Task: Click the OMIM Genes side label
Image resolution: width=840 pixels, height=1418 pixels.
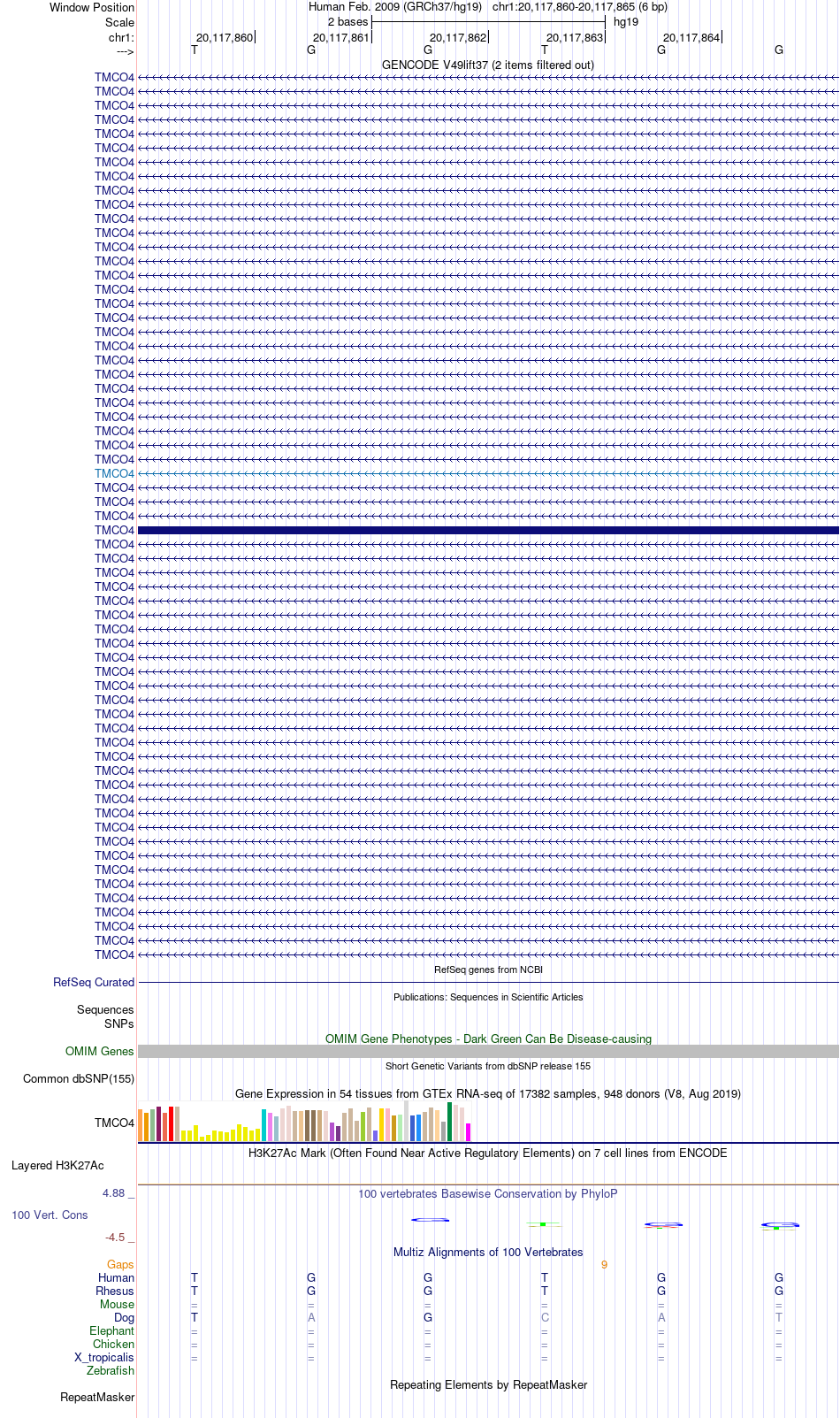Action: click(x=100, y=1051)
